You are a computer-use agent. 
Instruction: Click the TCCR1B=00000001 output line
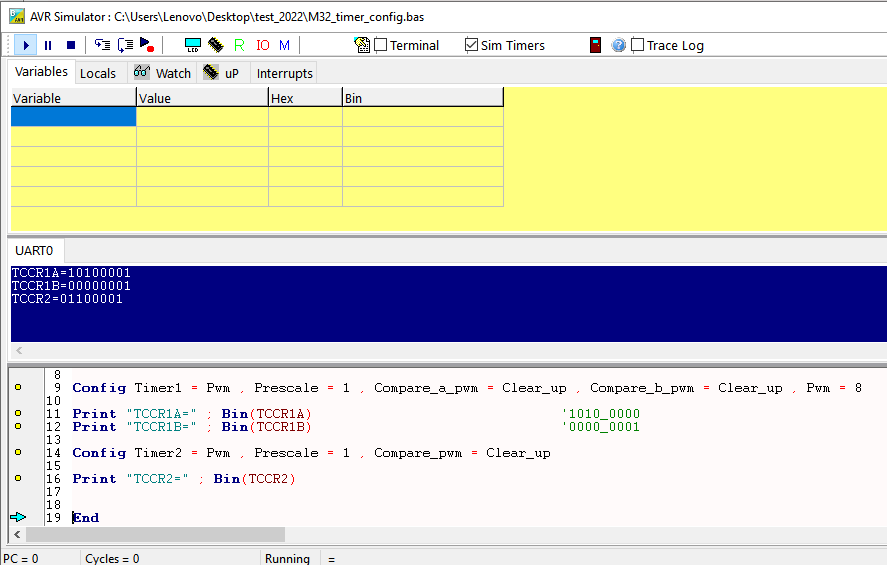pos(71,286)
